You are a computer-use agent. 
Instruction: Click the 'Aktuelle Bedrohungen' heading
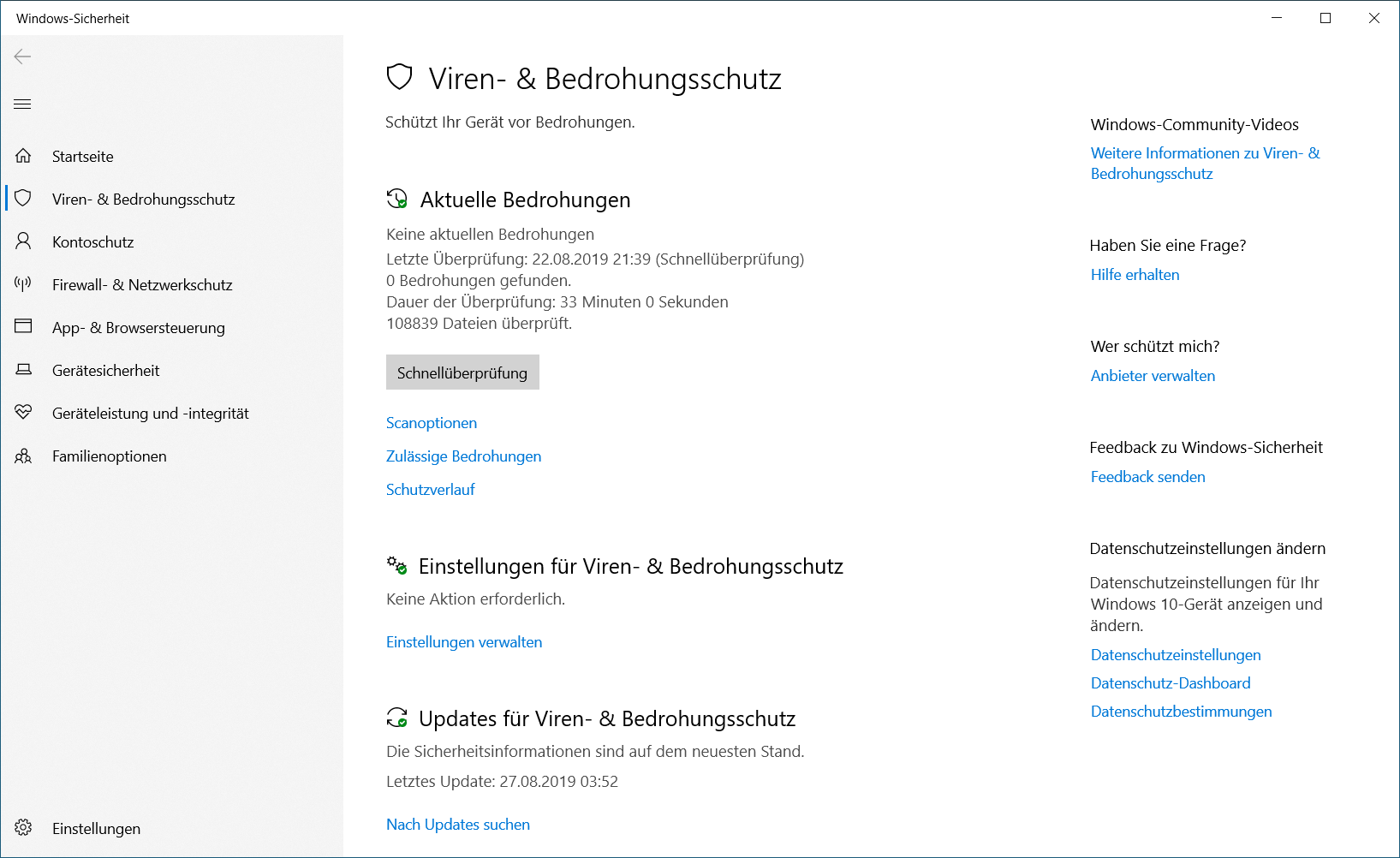point(525,200)
